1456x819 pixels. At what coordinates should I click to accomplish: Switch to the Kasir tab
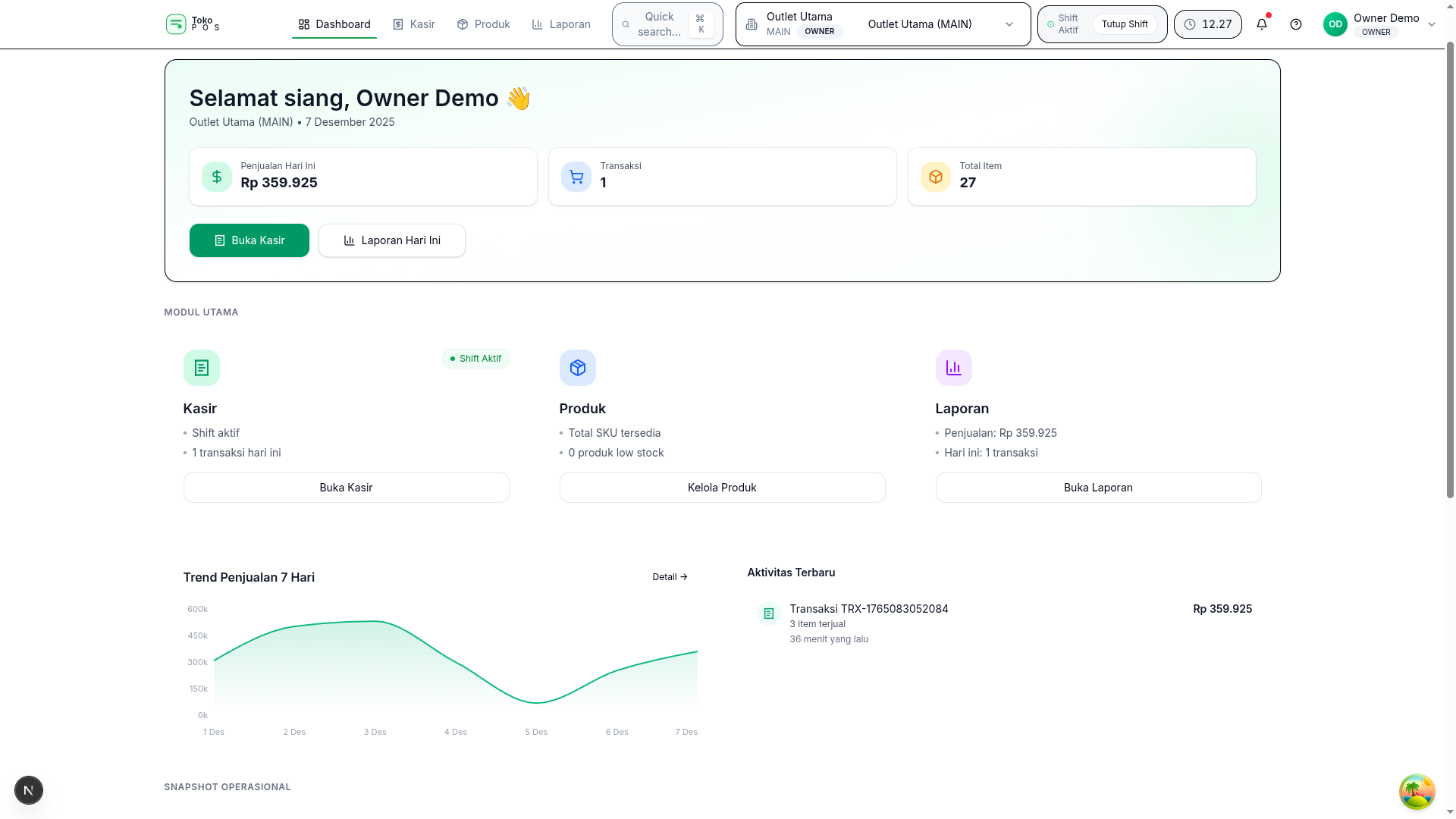click(x=414, y=24)
